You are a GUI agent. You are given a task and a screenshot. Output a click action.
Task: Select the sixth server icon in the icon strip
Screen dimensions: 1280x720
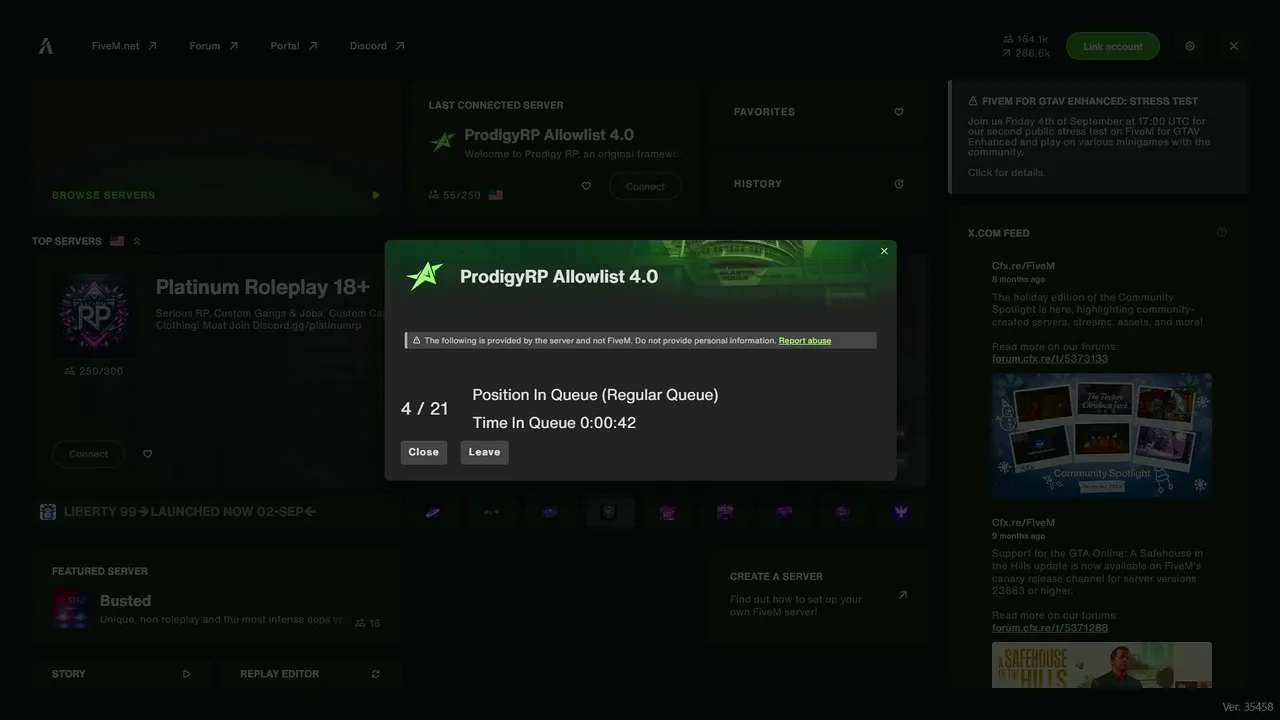click(x=726, y=512)
